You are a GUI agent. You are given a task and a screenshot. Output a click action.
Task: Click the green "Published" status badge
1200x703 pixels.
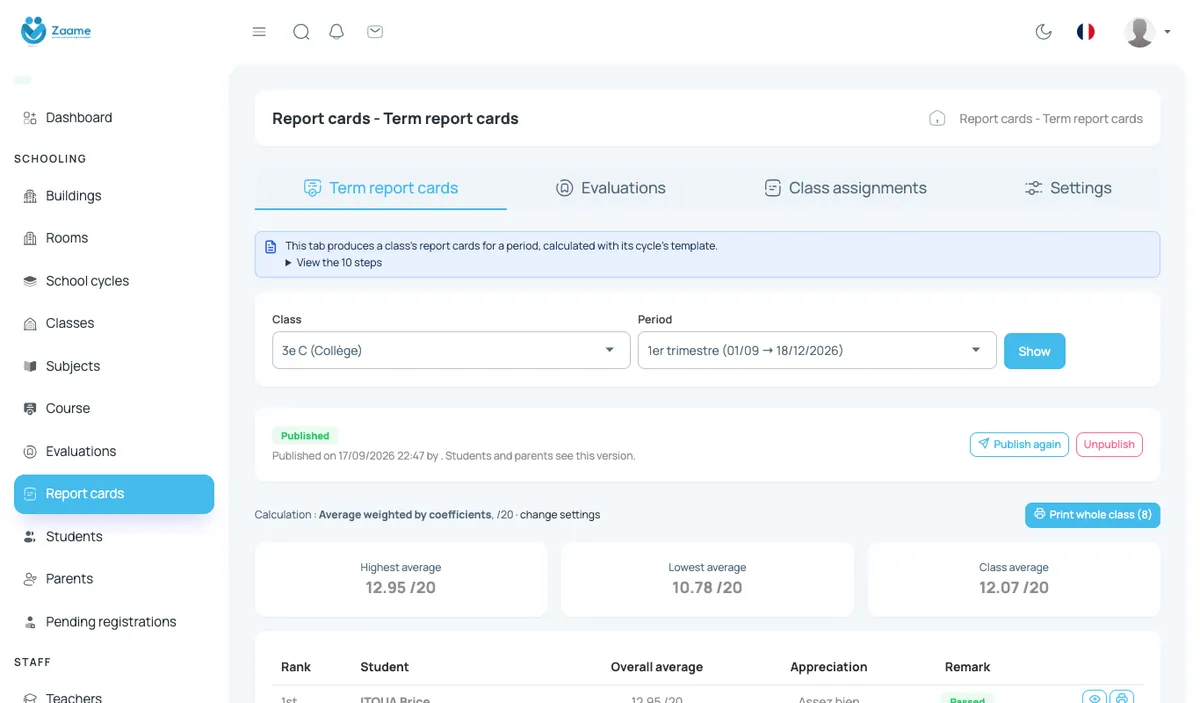pyautogui.click(x=305, y=436)
